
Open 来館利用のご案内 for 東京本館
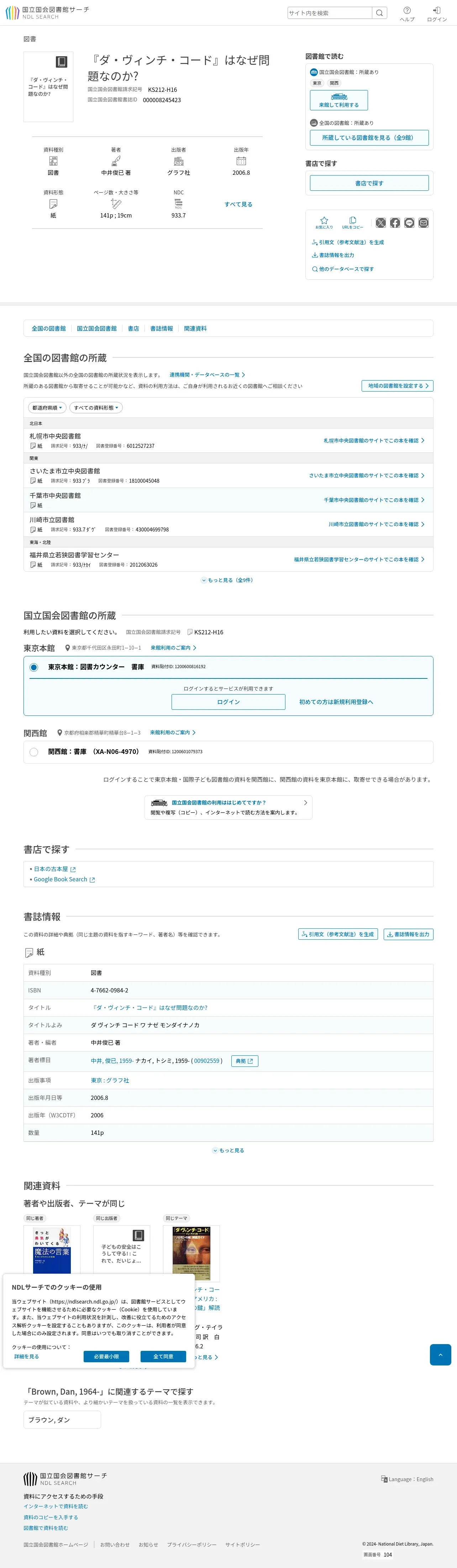[x=173, y=647]
